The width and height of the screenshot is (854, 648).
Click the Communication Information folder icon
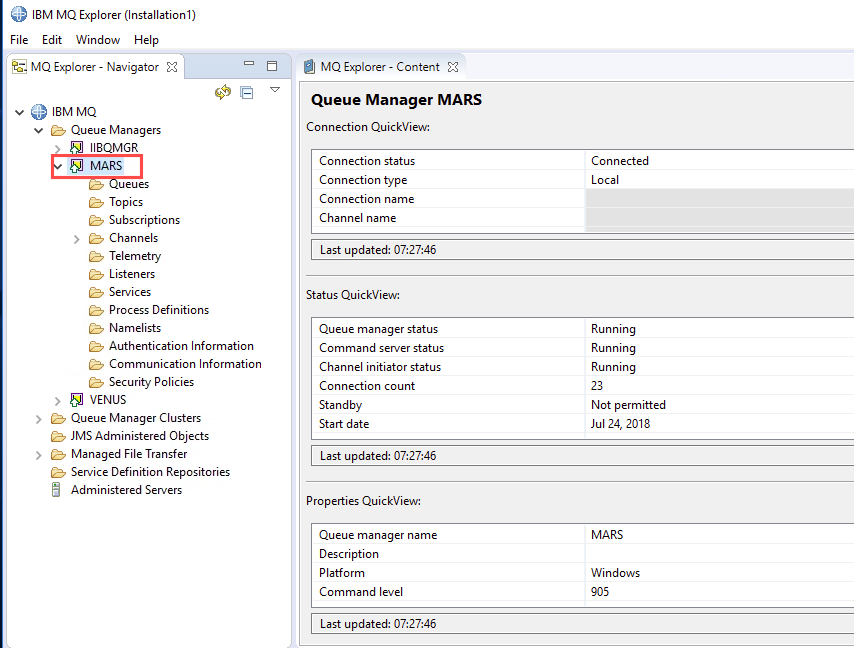coord(96,364)
